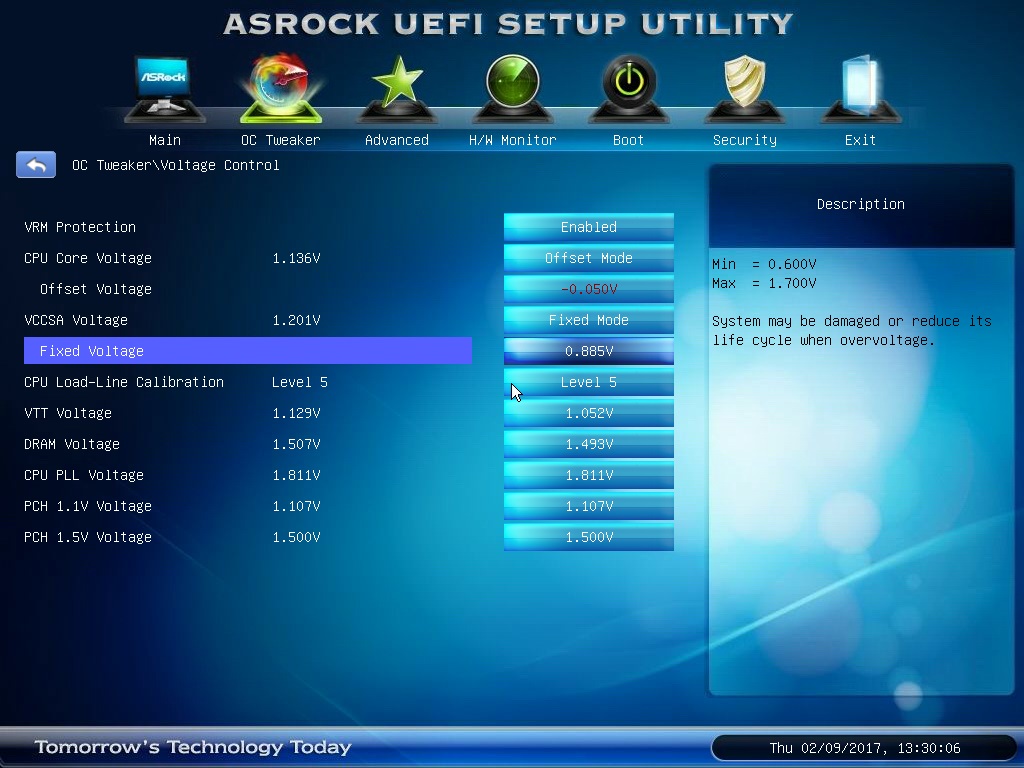Click the overvoltage warning message

pos(852,330)
